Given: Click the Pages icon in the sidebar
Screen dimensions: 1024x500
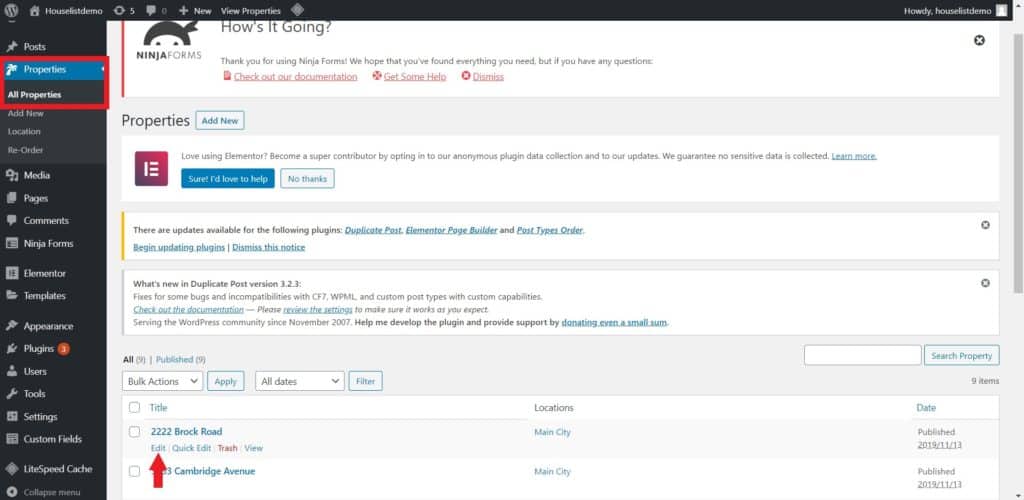Looking at the screenshot, I should click(x=11, y=198).
